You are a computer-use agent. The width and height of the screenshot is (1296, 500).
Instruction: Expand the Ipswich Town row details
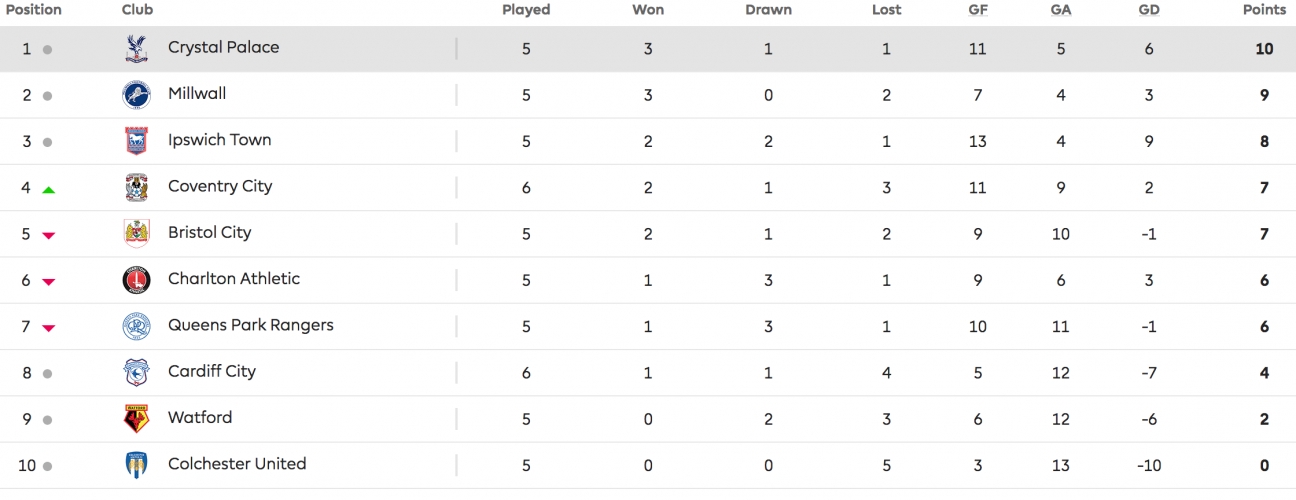pos(648,141)
